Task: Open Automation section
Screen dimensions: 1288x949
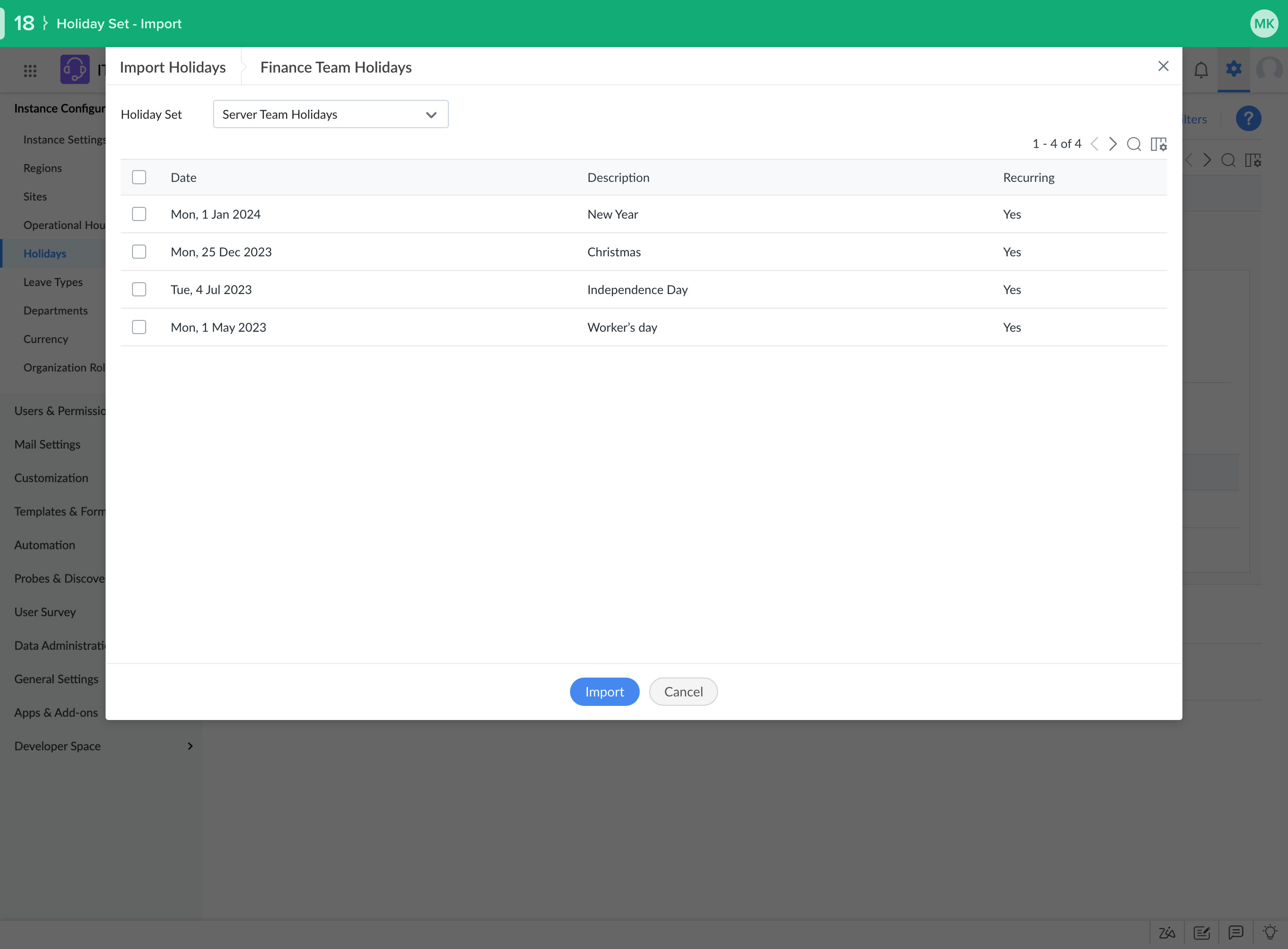Action: click(x=45, y=545)
